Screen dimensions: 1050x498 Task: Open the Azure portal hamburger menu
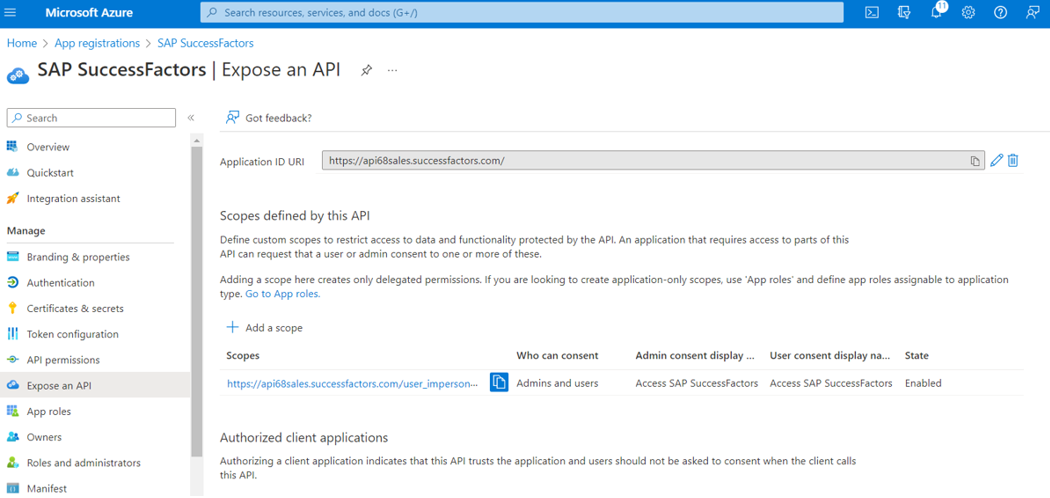pos(10,13)
